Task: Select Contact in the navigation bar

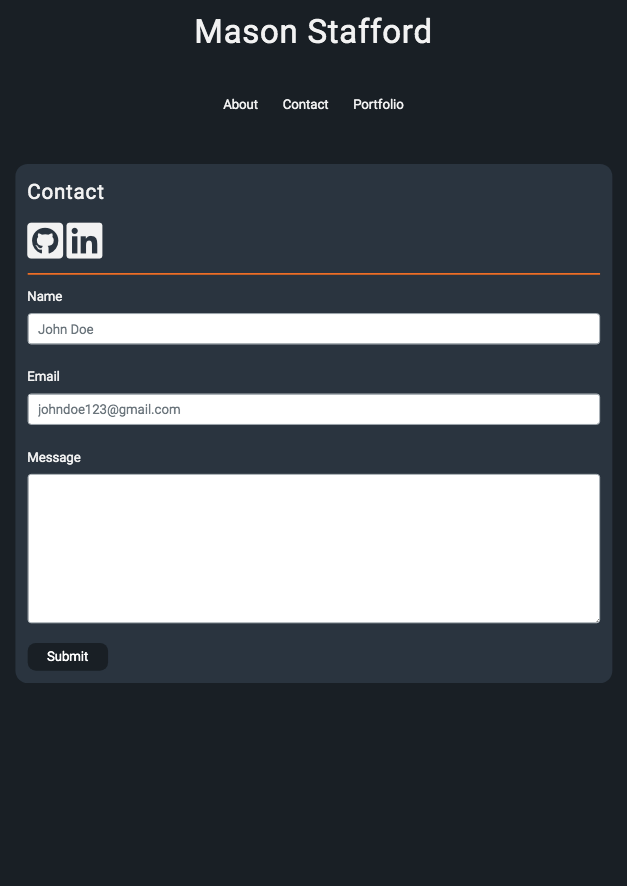Action: 305,104
